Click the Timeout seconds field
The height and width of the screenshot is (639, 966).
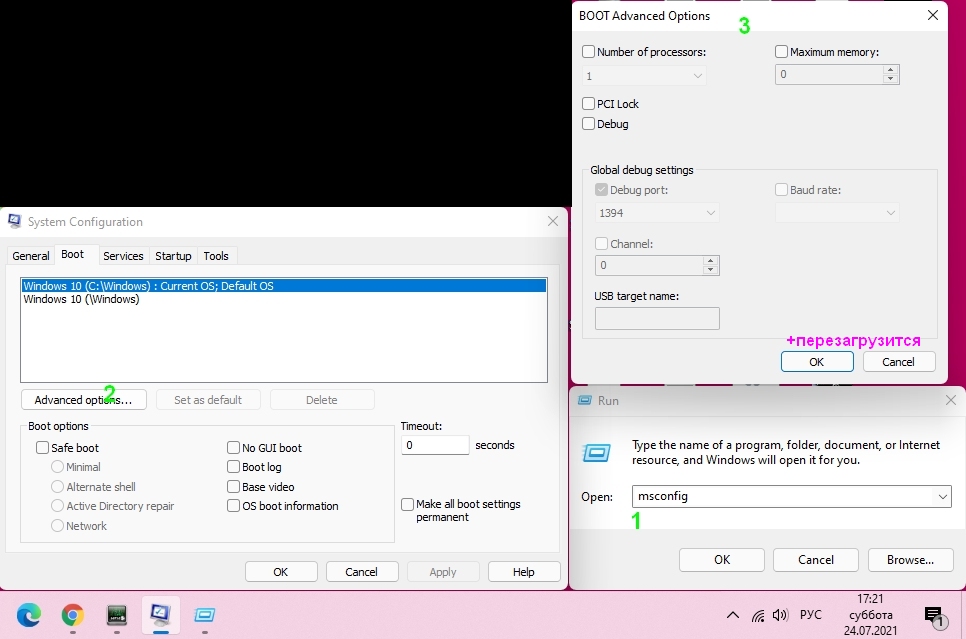[435, 445]
